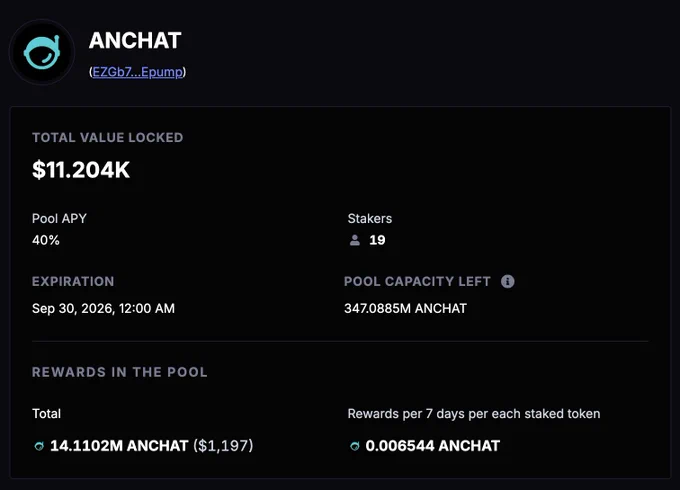Click the stakers count 19
Image resolution: width=680 pixels, height=490 pixels.
click(x=377, y=240)
